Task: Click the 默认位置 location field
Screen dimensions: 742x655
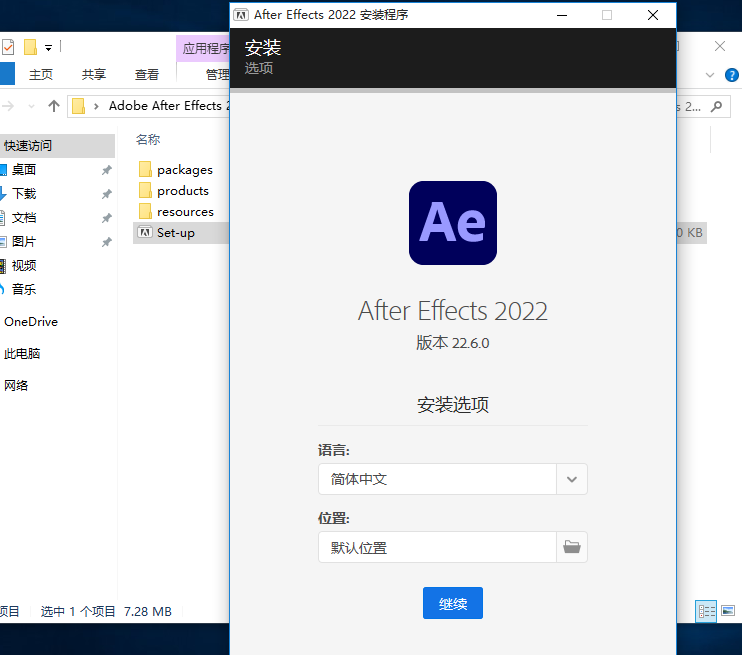Action: click(x=437, y=547)
